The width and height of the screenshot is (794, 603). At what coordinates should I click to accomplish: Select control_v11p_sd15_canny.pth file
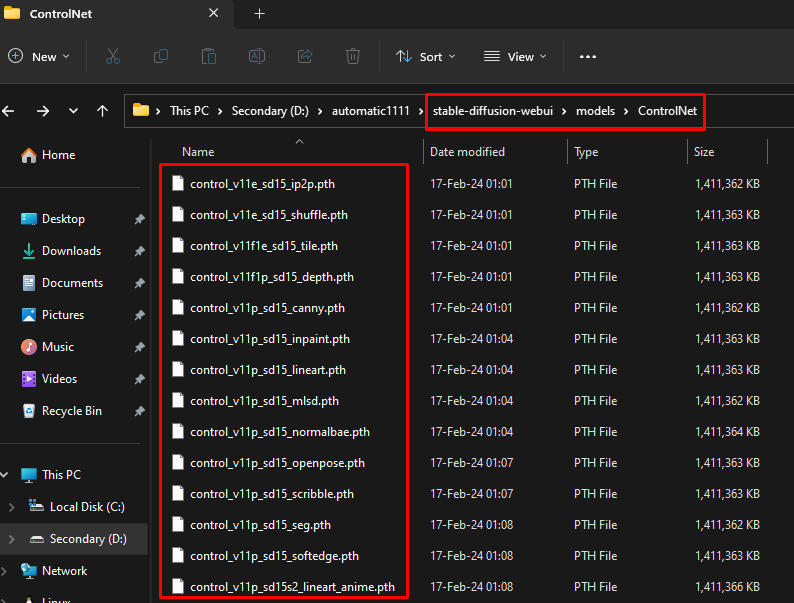(x=267, y=308)
